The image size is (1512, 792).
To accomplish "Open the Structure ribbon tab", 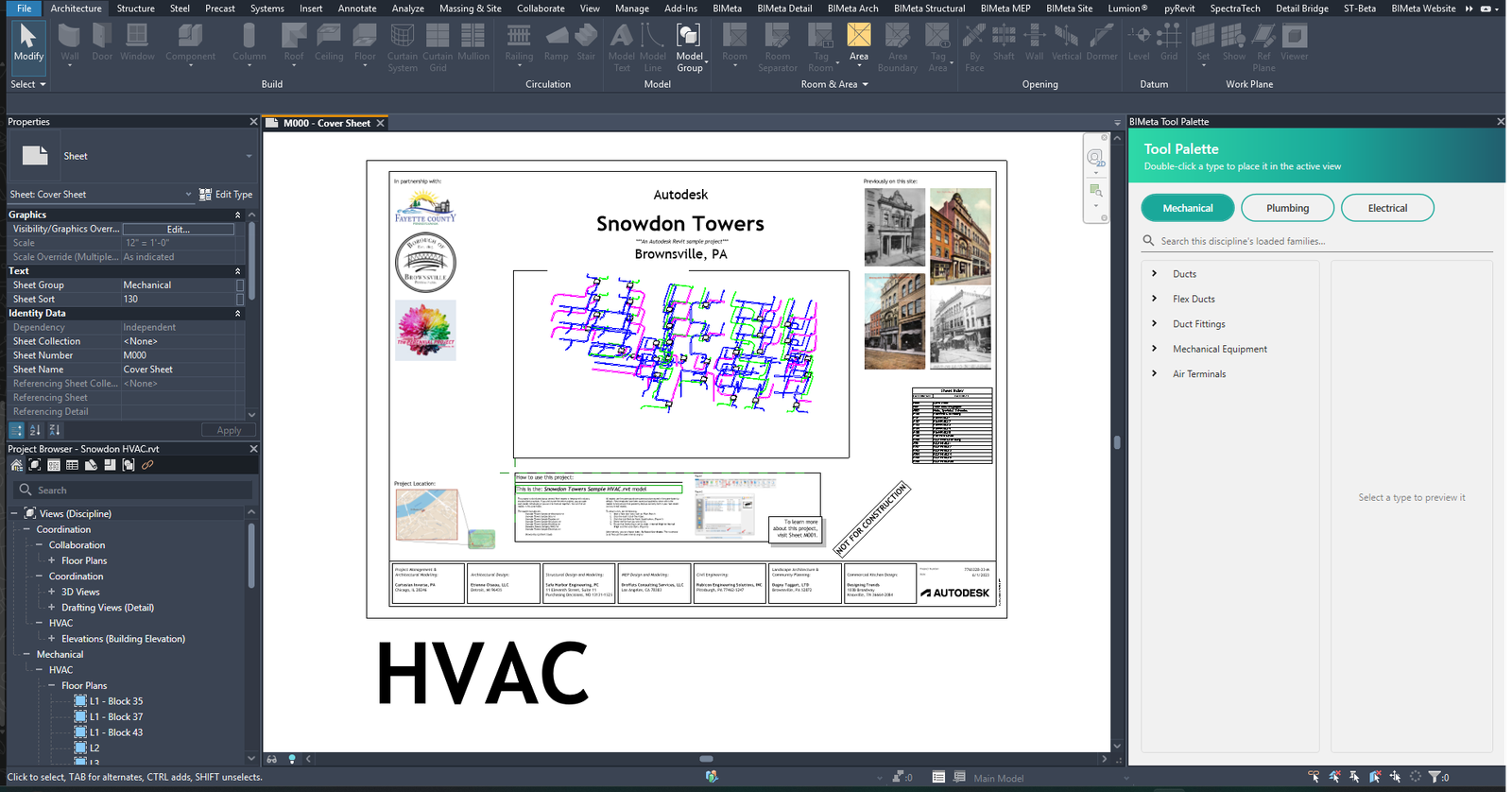I will tap(136, 9).
